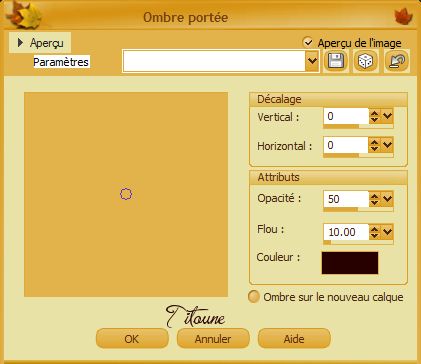This screenshot has height=364, width=421.
Task: Open the Vertical offset slider dropdown
Action: tap(387, 116)
